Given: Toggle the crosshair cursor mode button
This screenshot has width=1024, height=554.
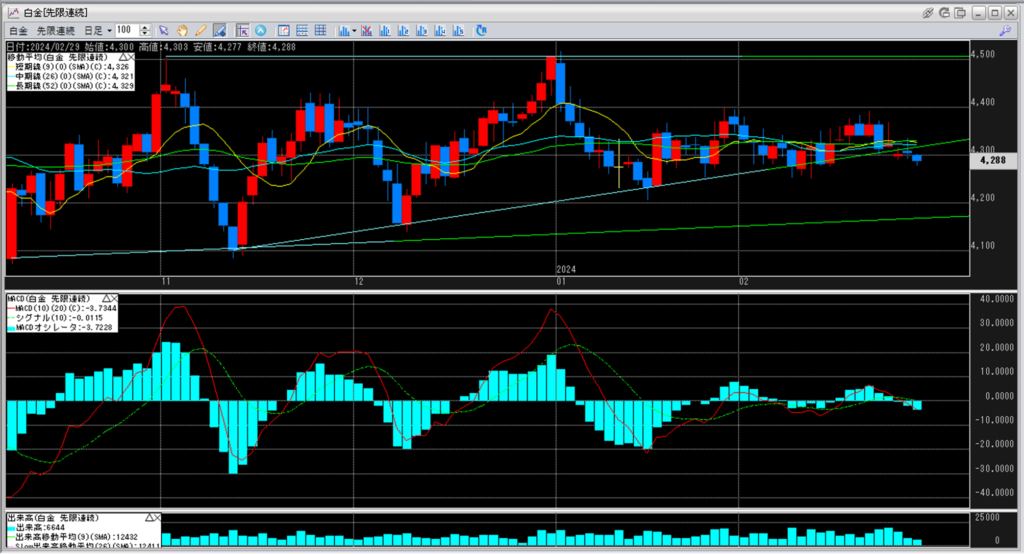Looking at the screenshot, I should (243, 31).
